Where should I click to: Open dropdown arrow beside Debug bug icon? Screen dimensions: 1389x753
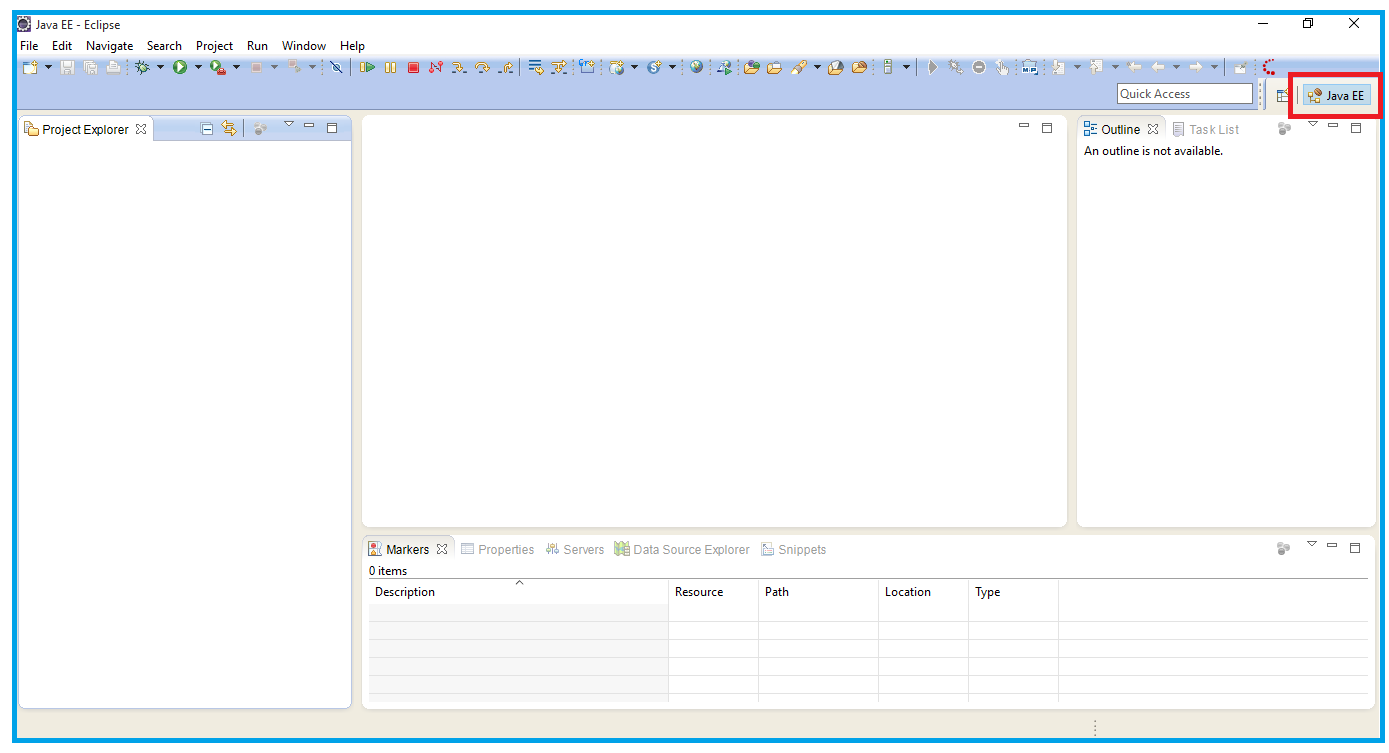[x=160, y=67]
